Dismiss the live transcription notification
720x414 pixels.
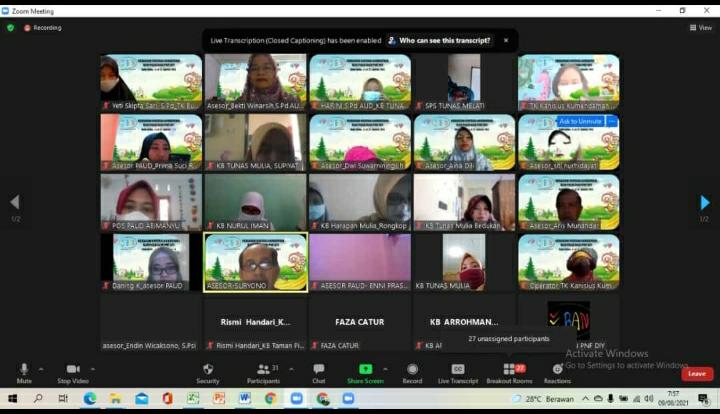click(506, 41)
